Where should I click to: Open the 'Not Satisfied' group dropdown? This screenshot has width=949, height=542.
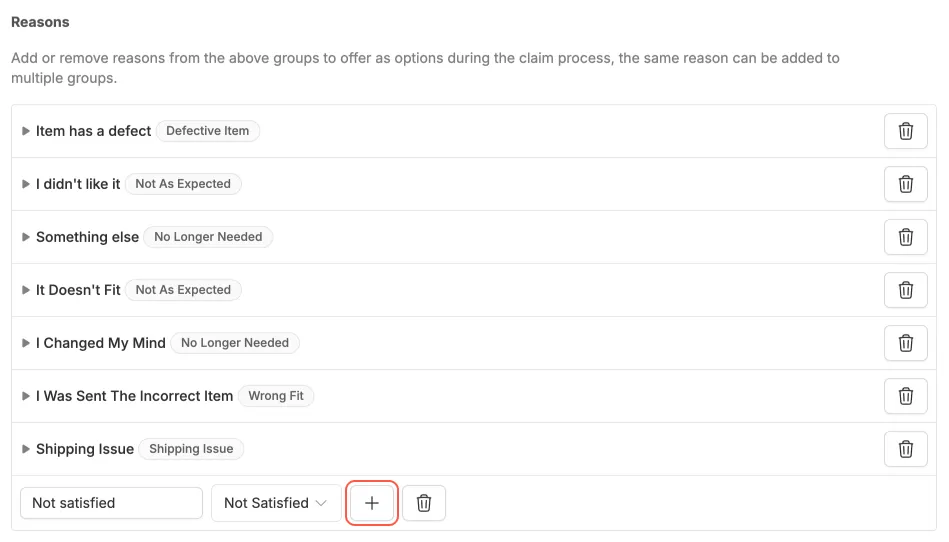click(275, 503)
